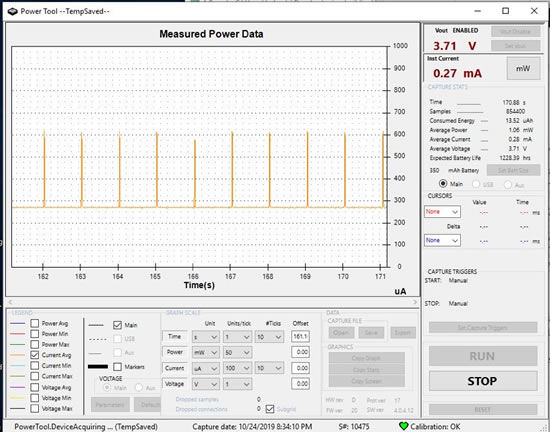
Task: Click the green heart calibration status icon
Action: [x=404, y=426]
